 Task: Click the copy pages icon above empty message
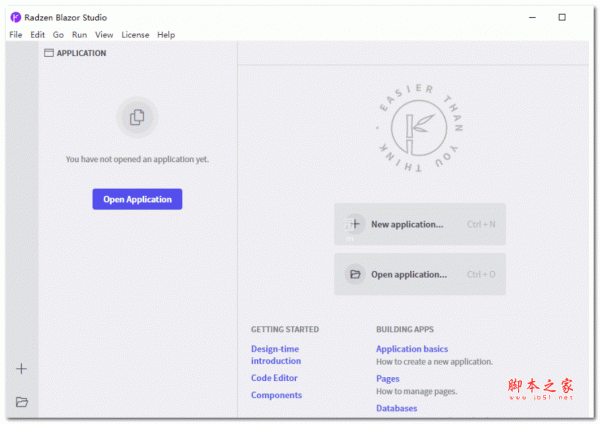coord(137,117)
